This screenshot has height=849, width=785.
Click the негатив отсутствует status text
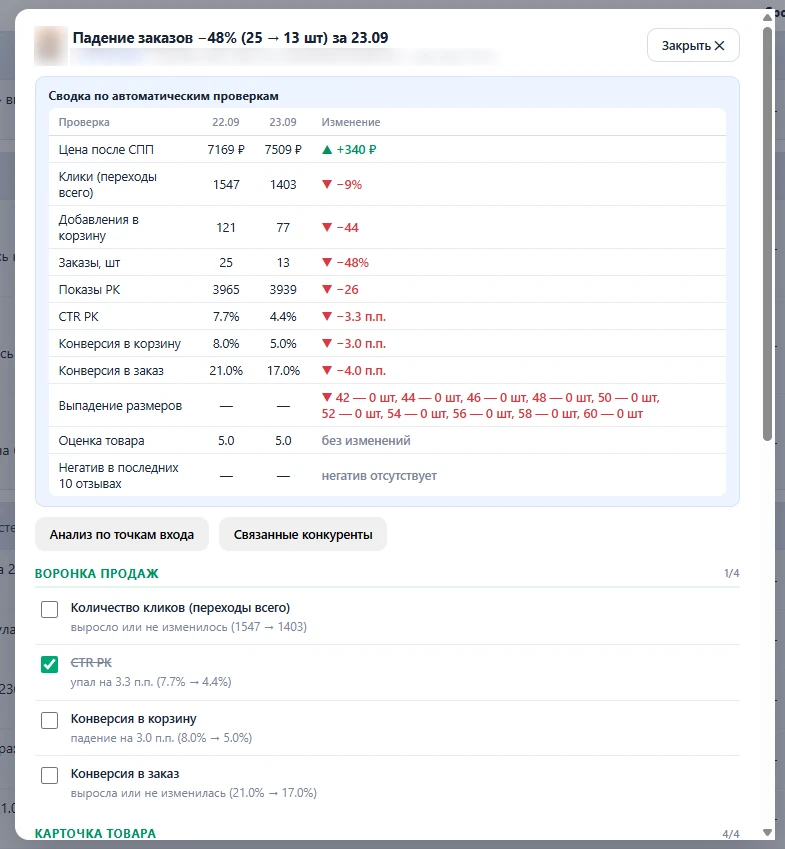pos(379,476)
